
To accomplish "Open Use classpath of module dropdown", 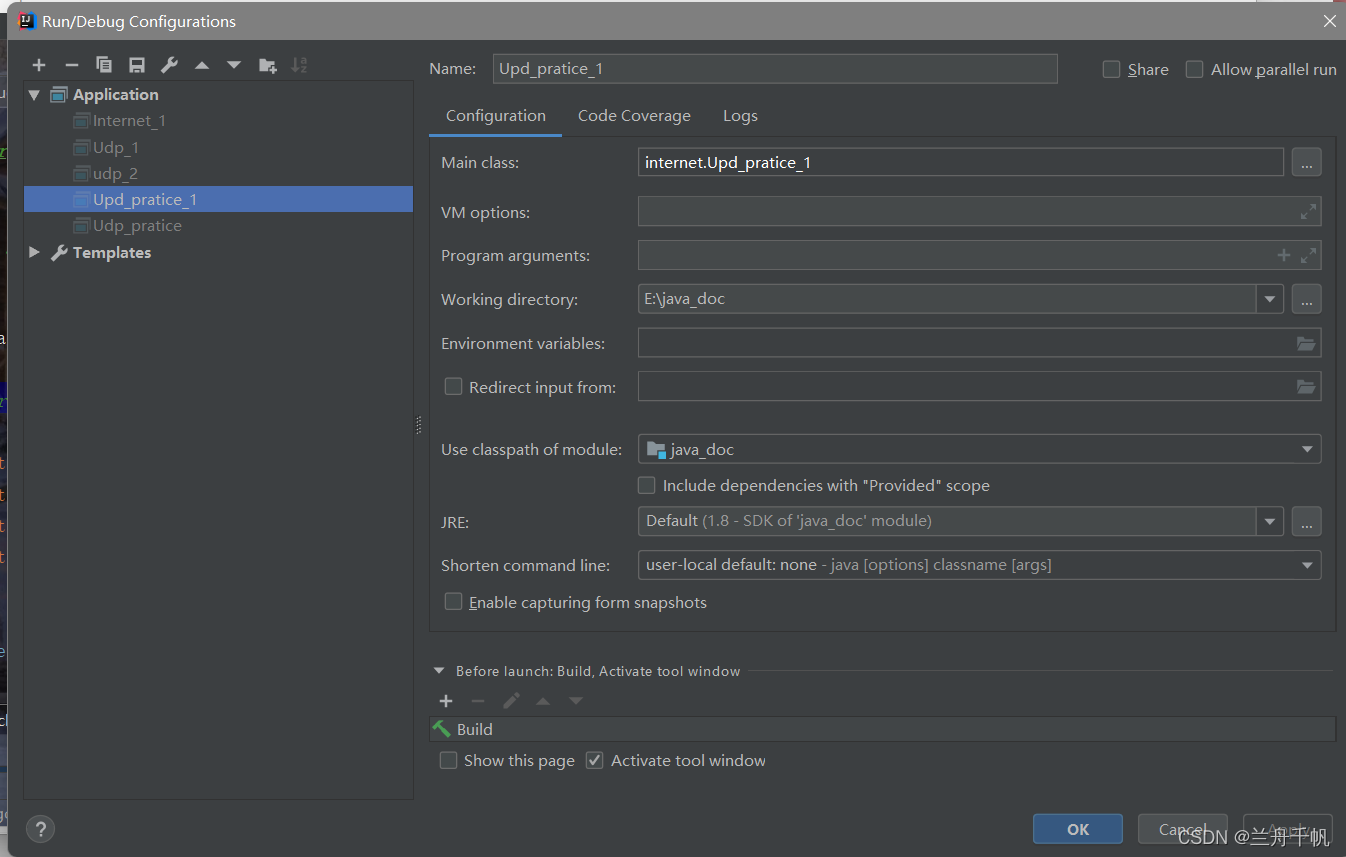I will coord(1307,449).
